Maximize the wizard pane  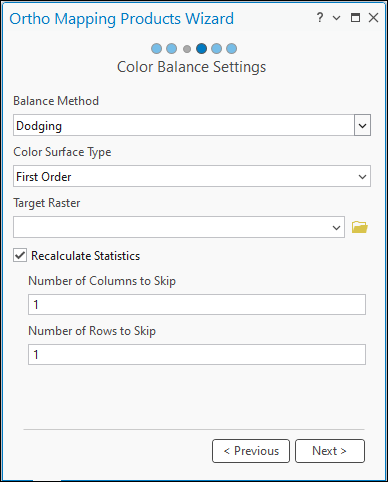355,17
